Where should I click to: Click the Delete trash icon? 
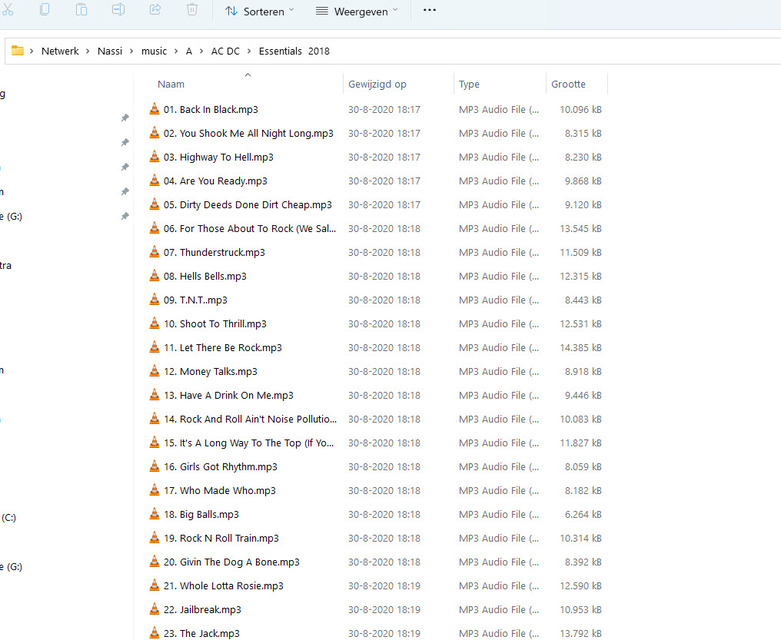pyautogui.click(x=192, y=10)
